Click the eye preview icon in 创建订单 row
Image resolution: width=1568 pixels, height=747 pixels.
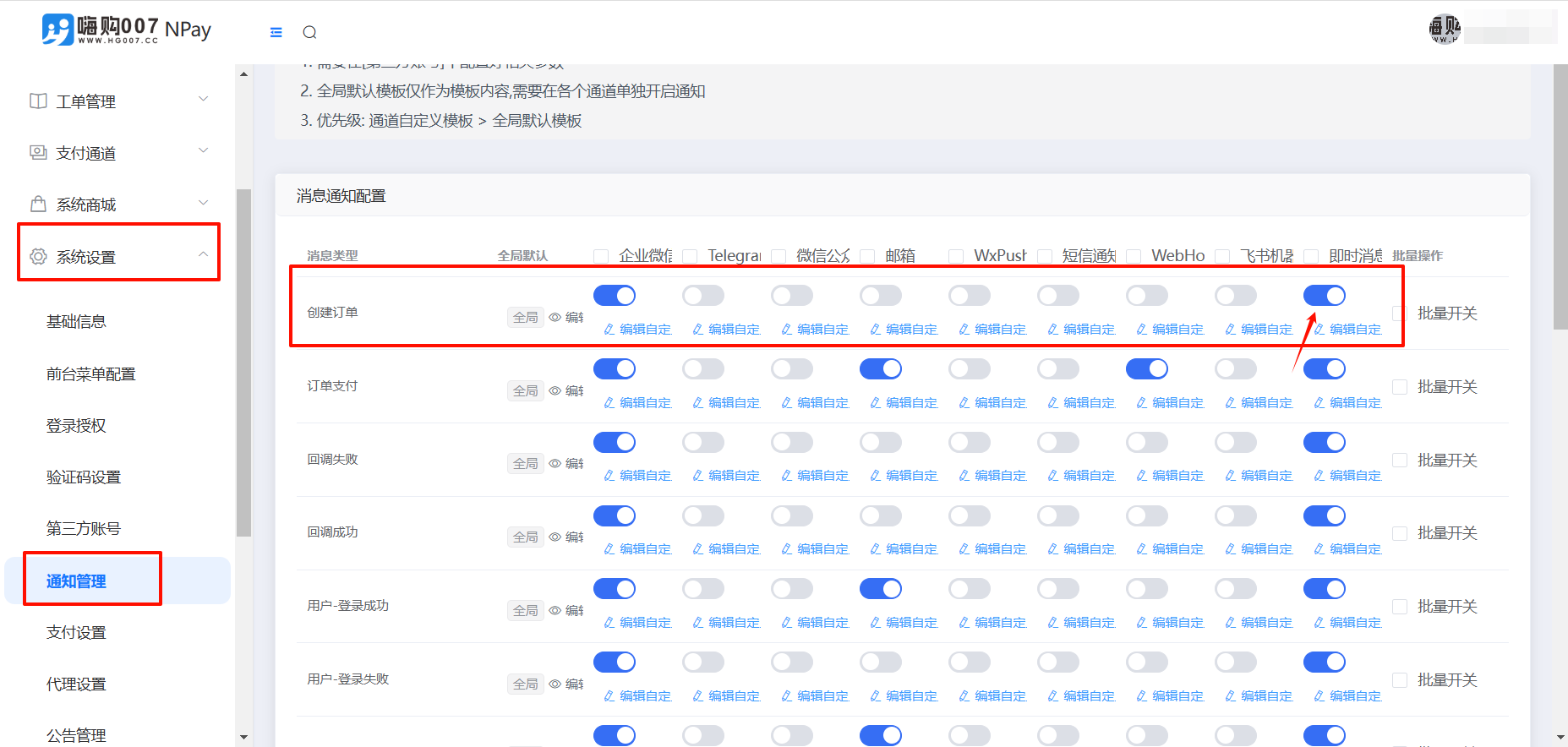[555, 318]
